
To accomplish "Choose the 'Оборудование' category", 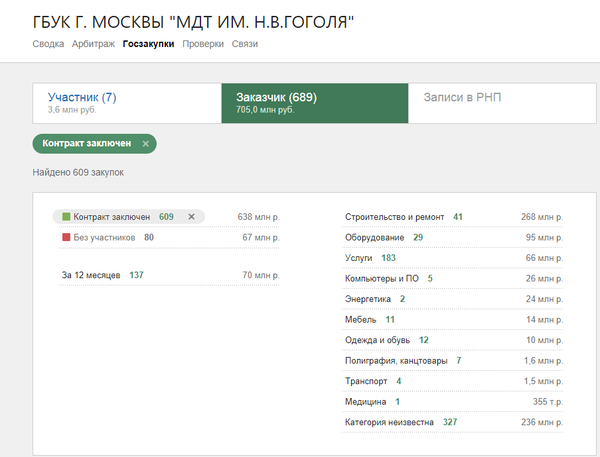I will (x=374, y=238).
